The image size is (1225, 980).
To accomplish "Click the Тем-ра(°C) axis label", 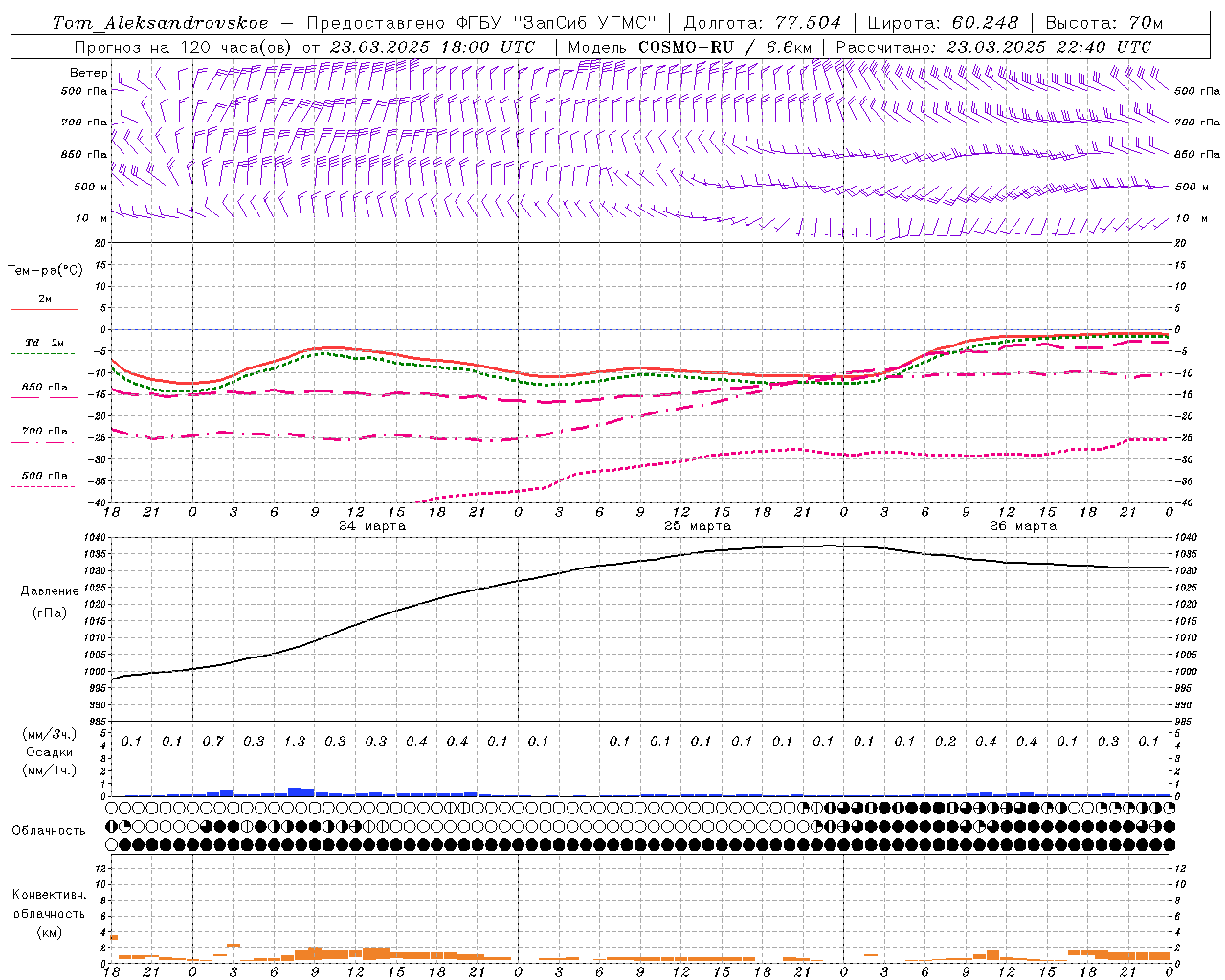I will [x=45, y=271].
